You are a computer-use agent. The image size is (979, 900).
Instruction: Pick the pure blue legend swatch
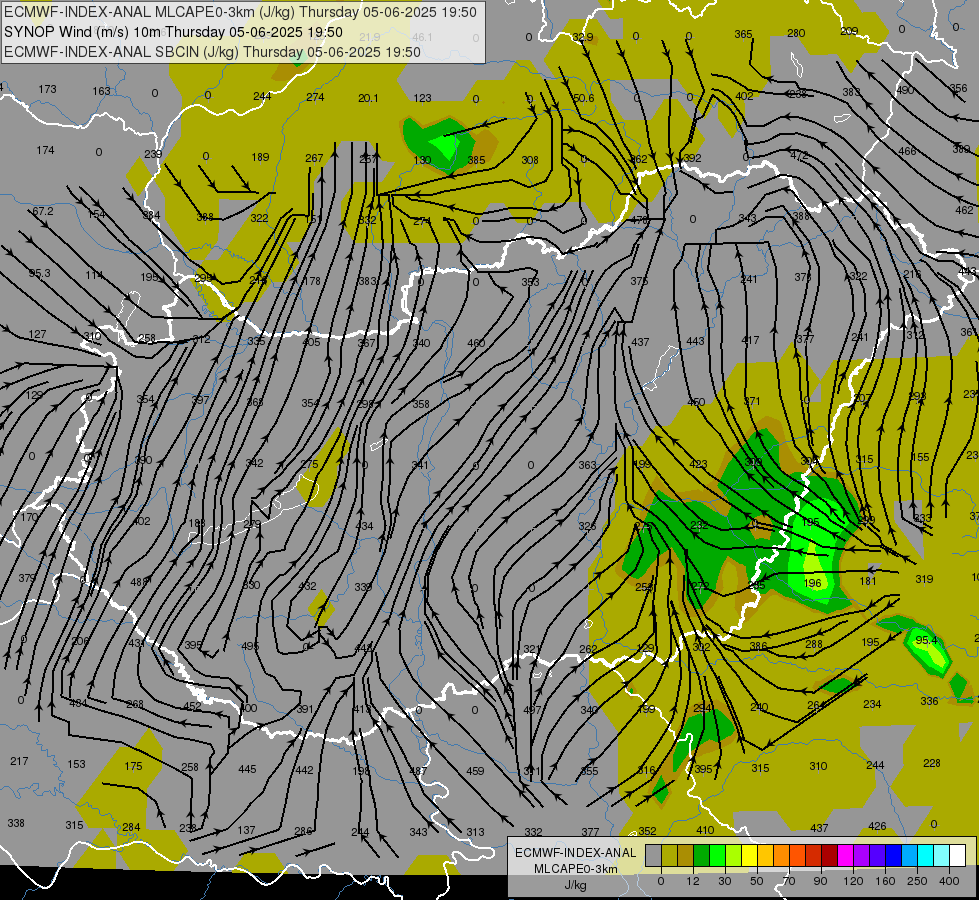pos(893,856)
